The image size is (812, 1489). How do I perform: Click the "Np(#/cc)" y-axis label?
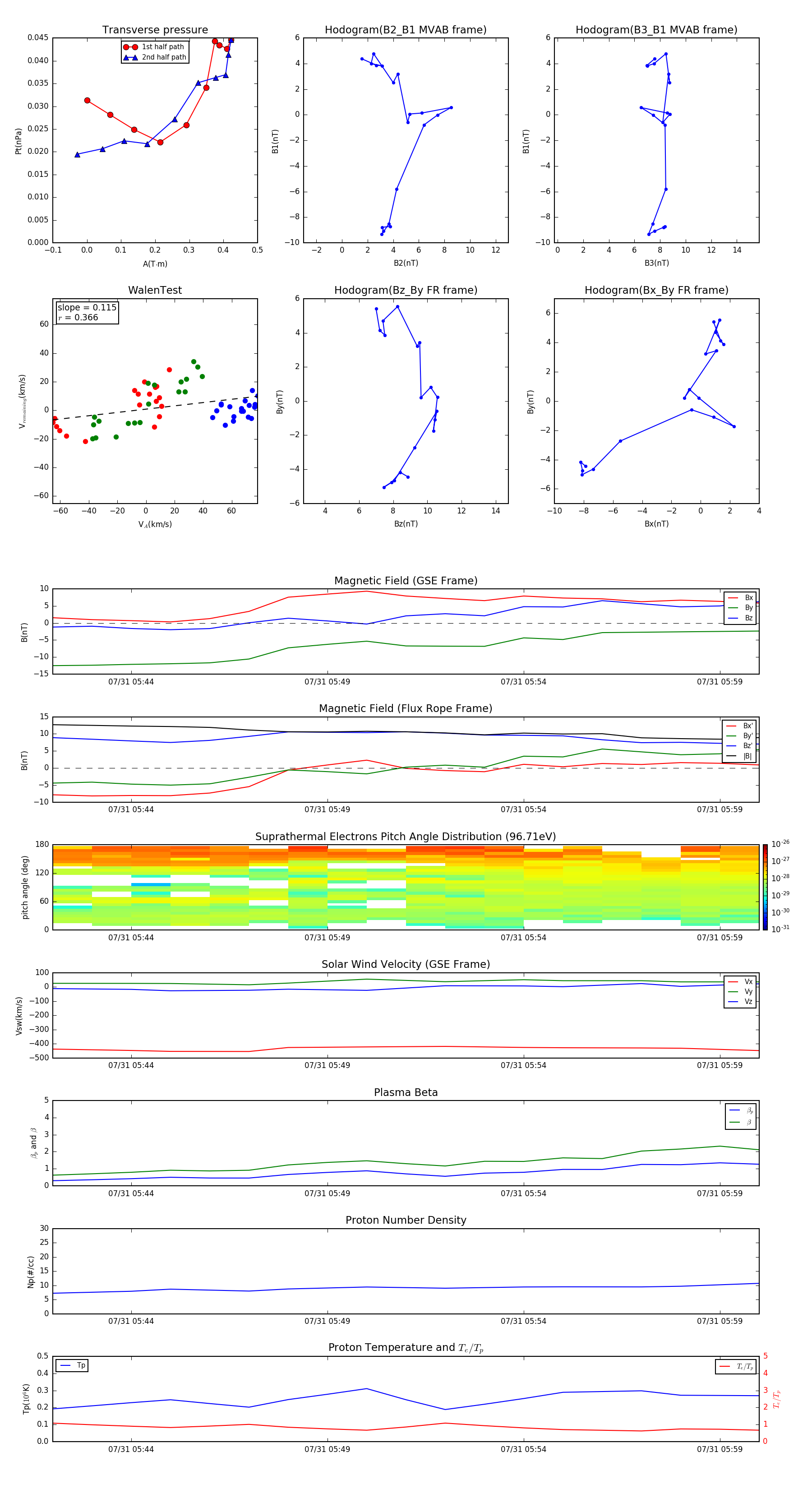(x=31, y=1272)
